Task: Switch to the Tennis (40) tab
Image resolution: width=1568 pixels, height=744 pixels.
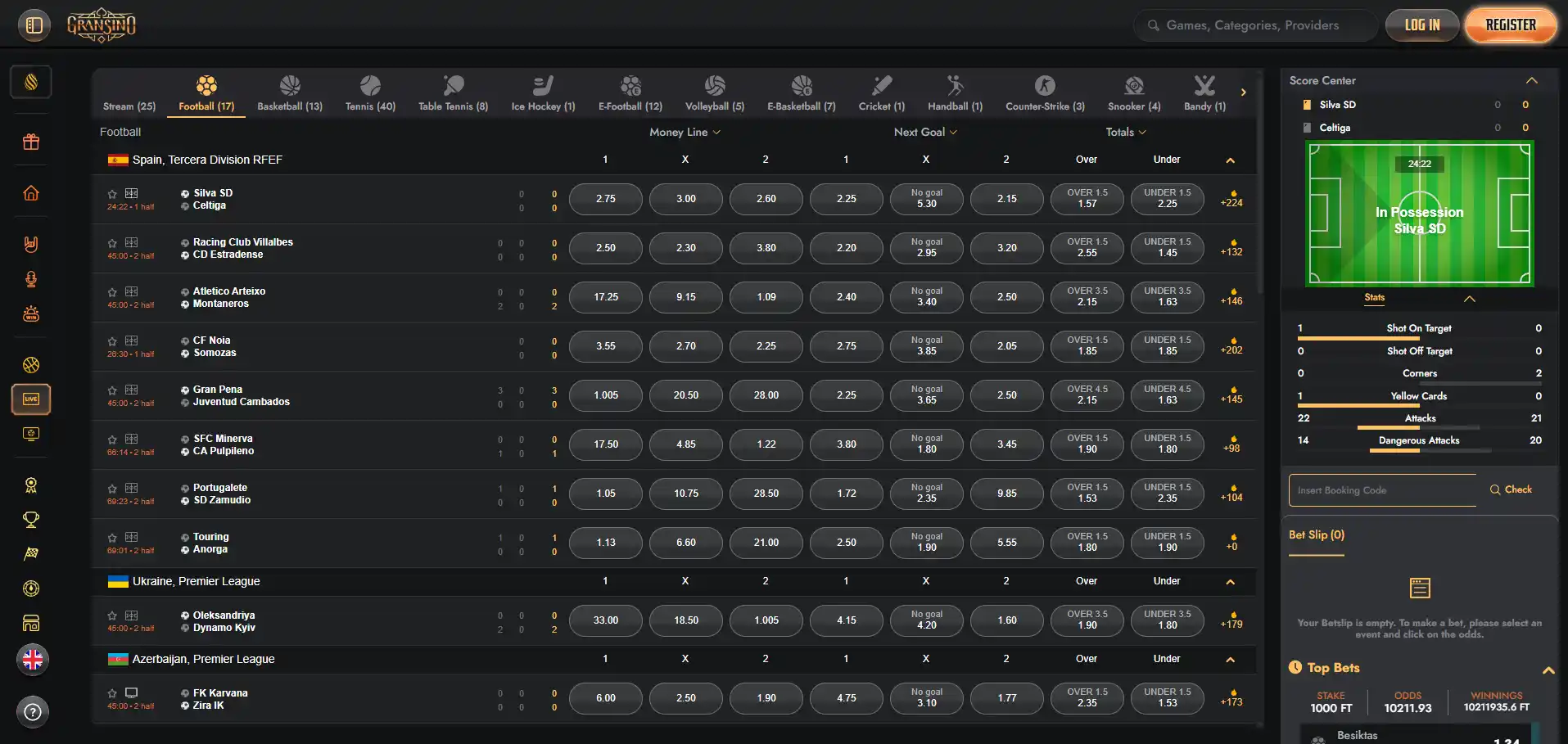Action: (370, 93)
